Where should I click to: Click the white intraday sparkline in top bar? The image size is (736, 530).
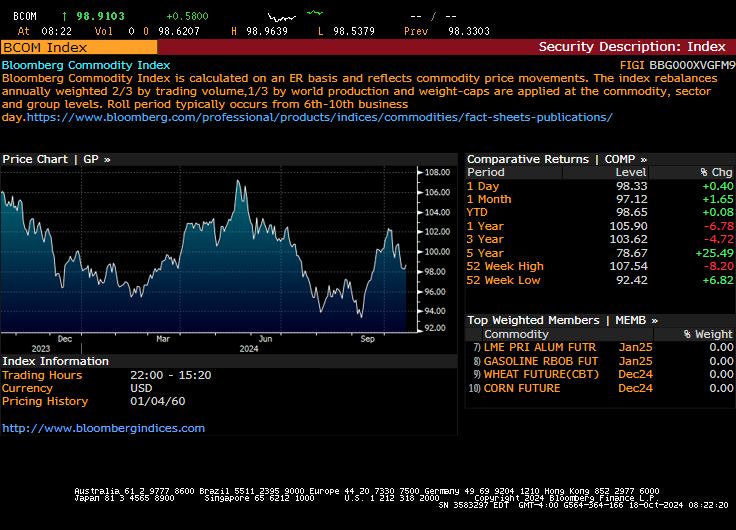(x=282, y=17)
